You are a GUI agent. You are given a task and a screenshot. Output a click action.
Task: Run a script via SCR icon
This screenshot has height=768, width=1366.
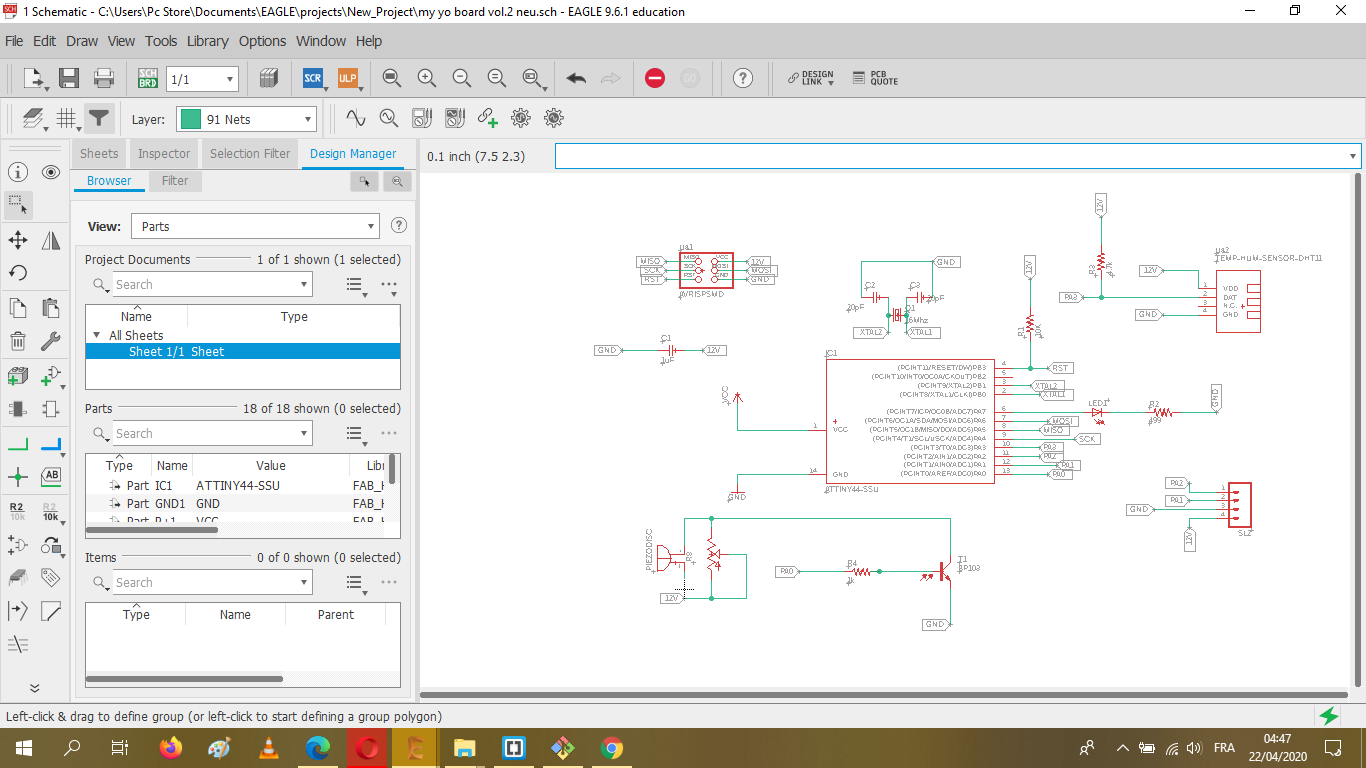(313, 78)
